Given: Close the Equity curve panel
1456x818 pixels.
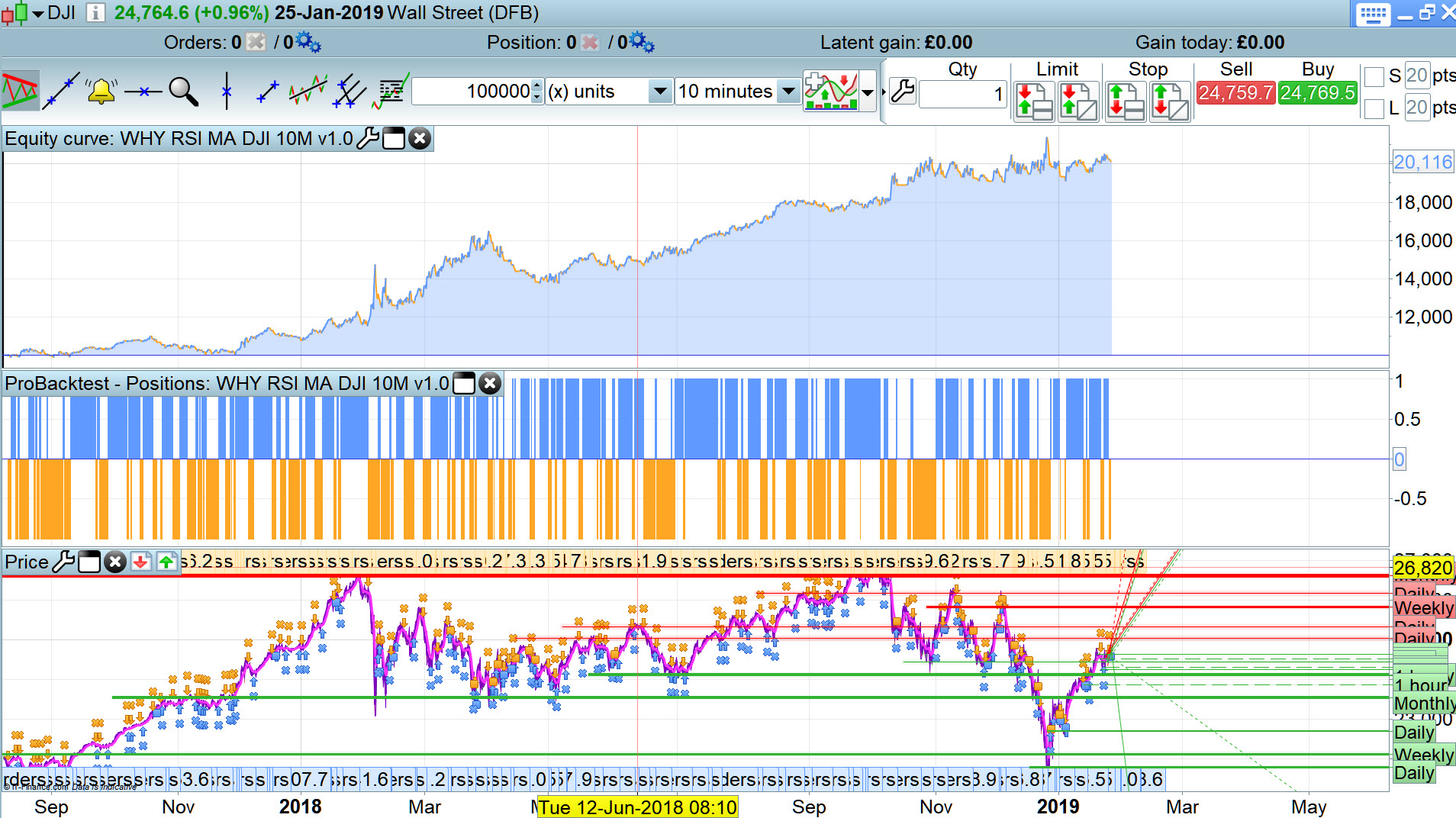Looking at the screenshot, I should [420, 139].
